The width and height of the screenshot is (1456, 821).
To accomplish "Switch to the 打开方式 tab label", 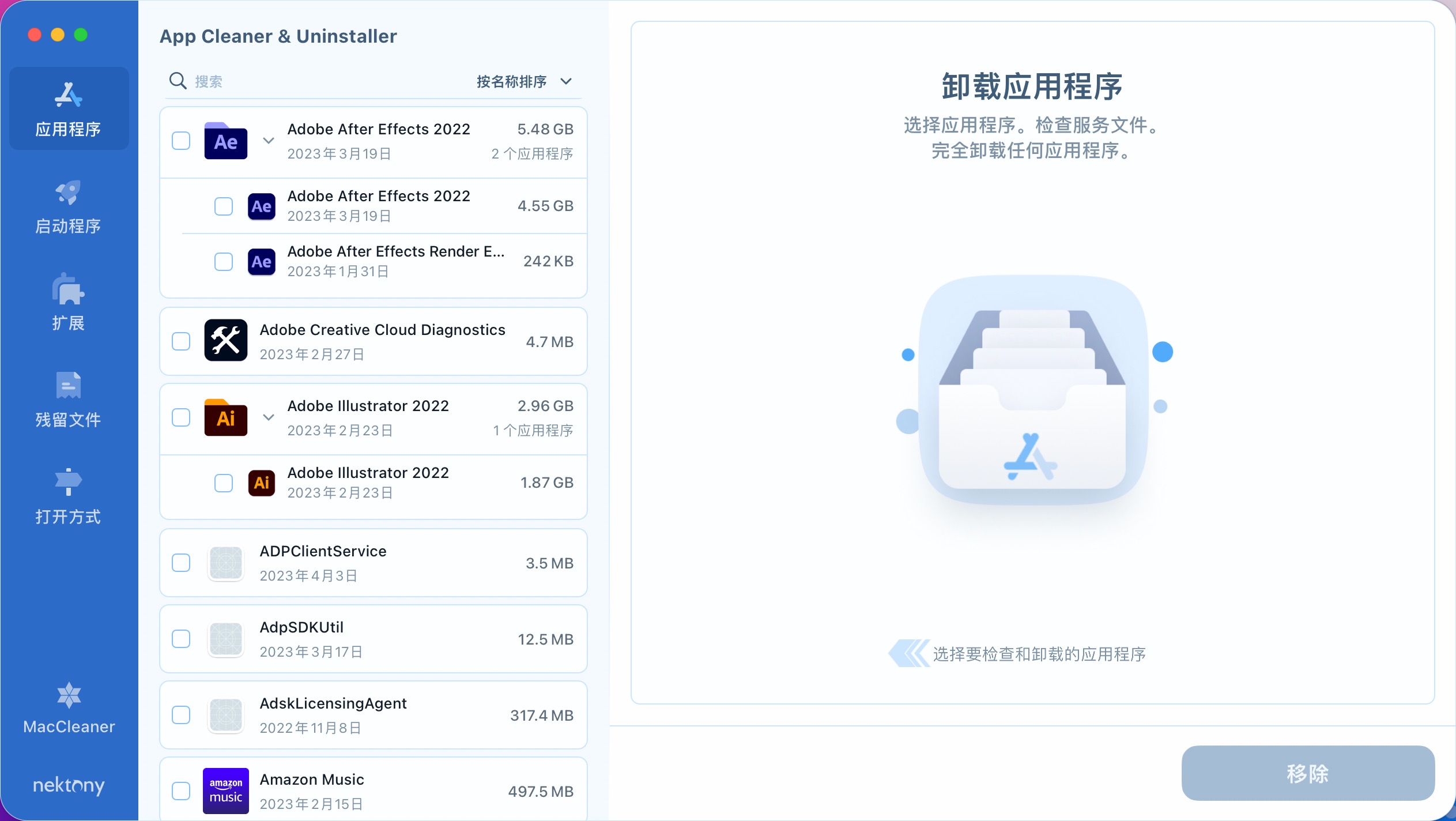I will pos(69,517).
